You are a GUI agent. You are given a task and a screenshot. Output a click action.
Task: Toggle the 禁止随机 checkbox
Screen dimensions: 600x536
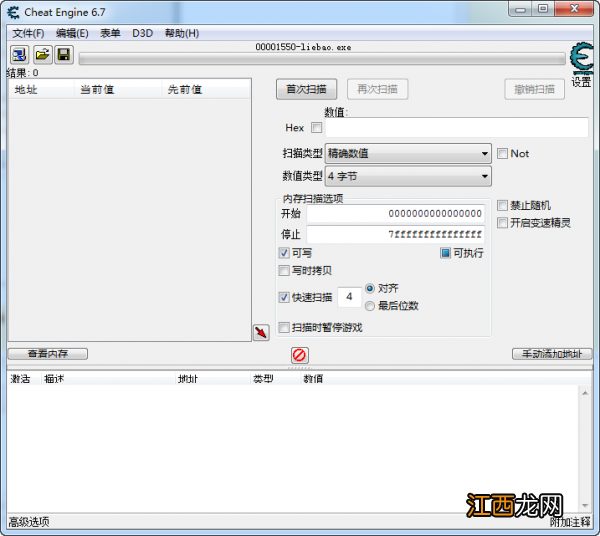[502, 205]
